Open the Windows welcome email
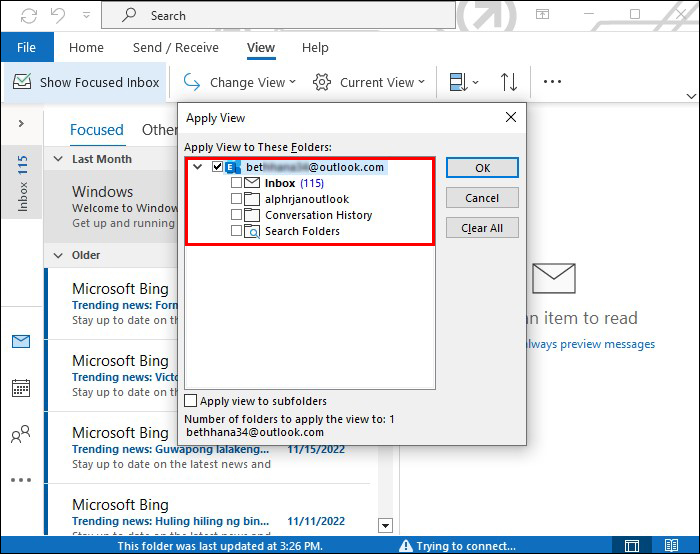 [x=112, y=207]
